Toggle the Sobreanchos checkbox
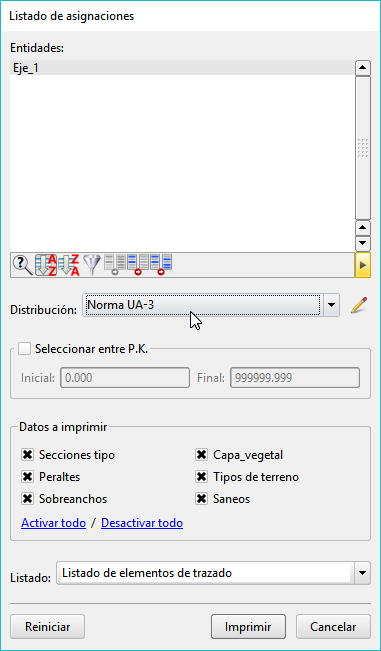The image size is (381, 651). point(27,499)
